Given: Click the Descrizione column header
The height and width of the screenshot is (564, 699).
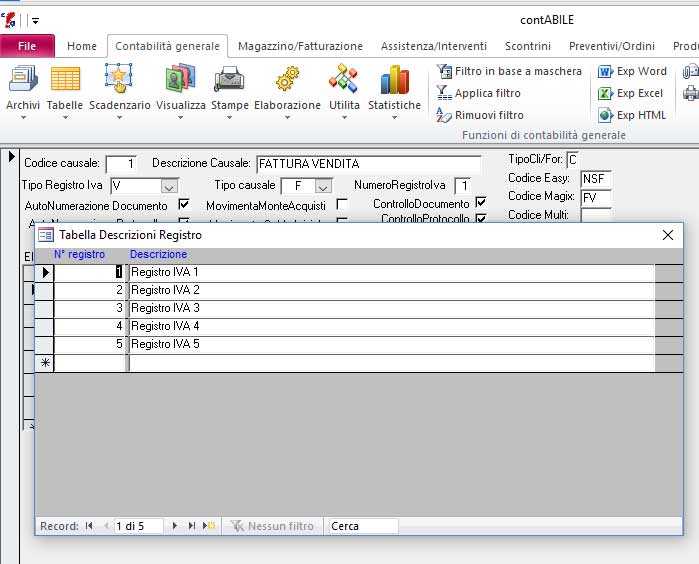Looking at the screenshot, I should click(158, 254).
